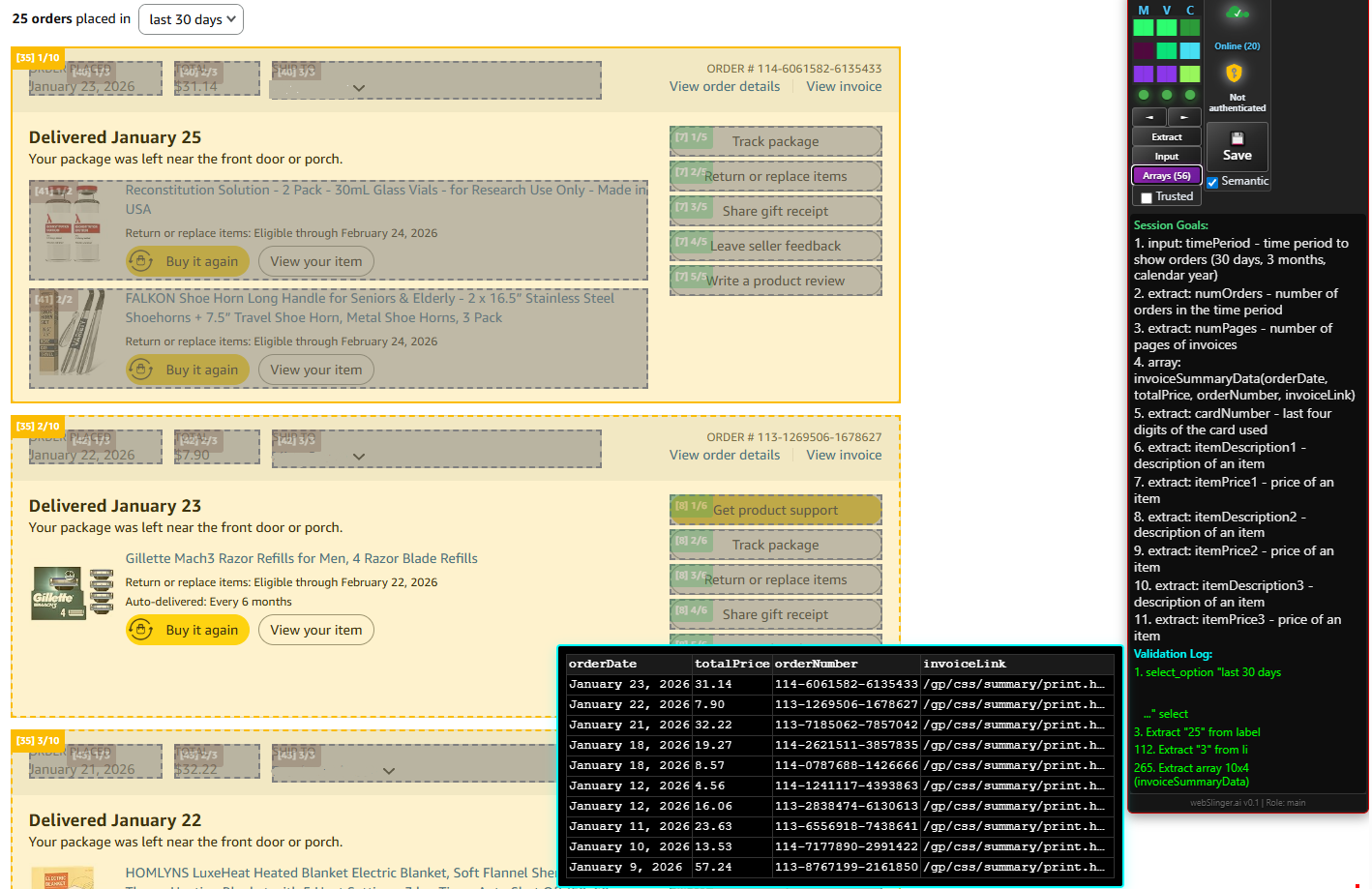The width and height of the screenshot is (1372, 889).
Task: Click the floppy disk Save button
Action: click(x=1237, y=147)
